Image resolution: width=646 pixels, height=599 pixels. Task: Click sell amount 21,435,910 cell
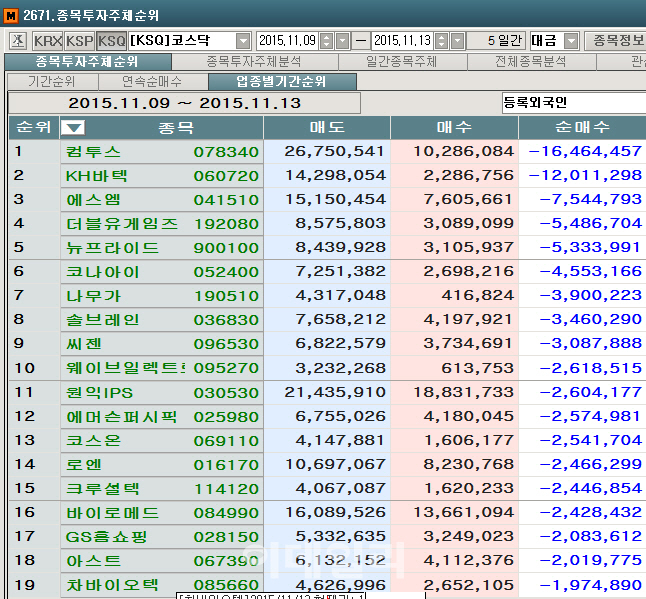(x=327, y=392)
